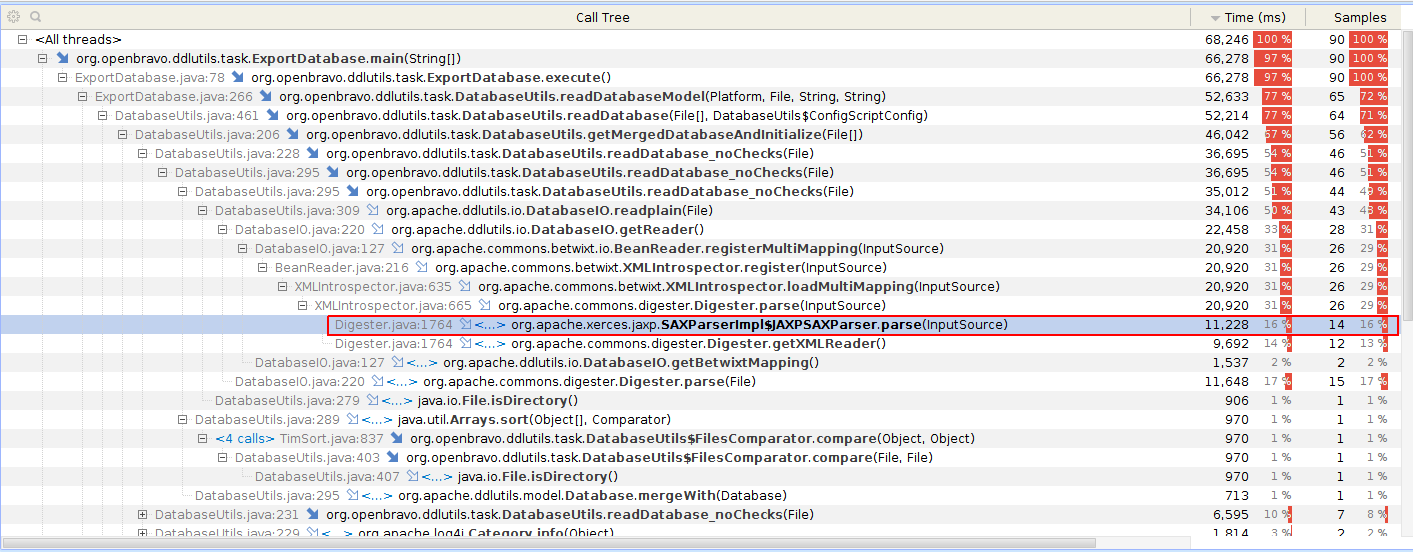Select the Digester.getXMLReader() row

coord(698,344)
